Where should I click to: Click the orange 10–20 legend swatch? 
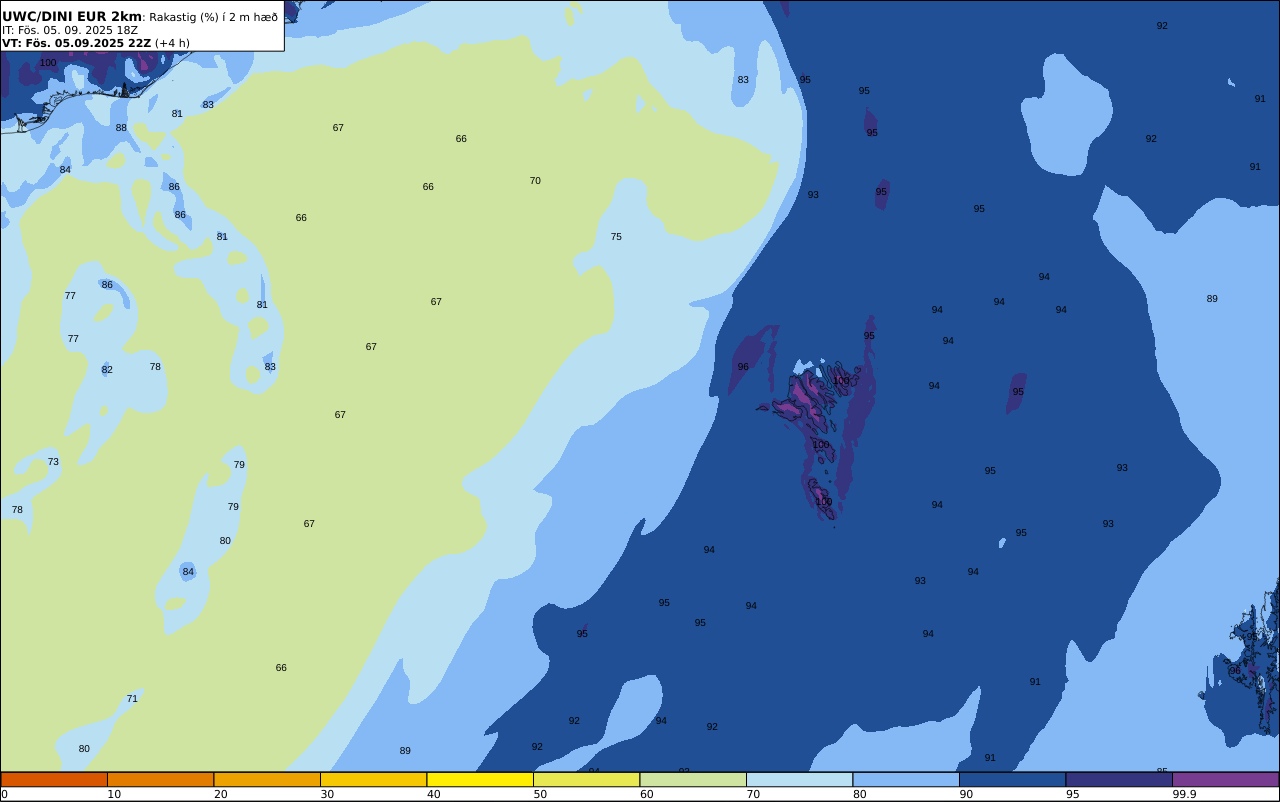tap(161, 779)
